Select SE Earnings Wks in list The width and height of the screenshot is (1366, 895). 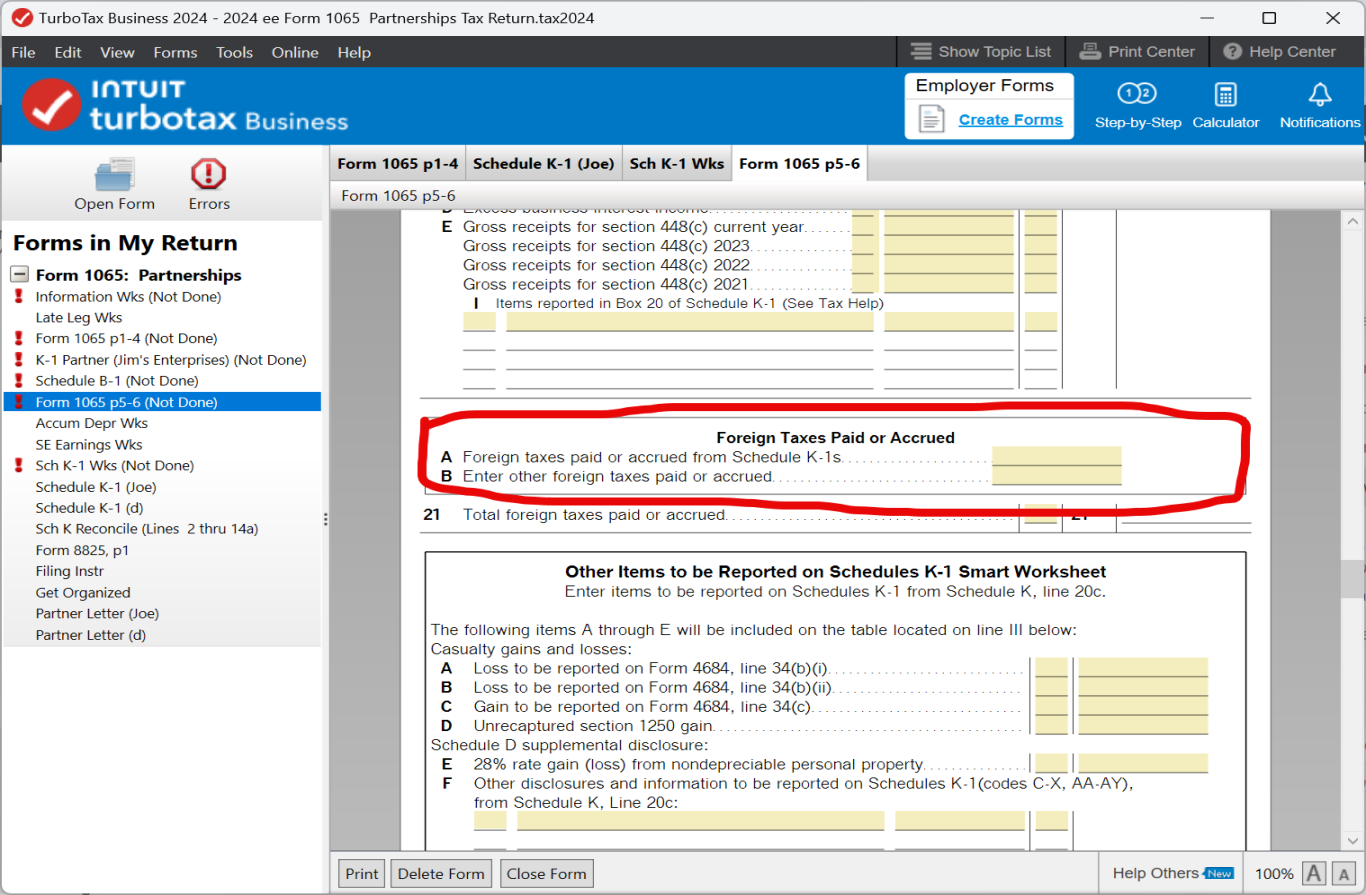click(x=89, y=444)
